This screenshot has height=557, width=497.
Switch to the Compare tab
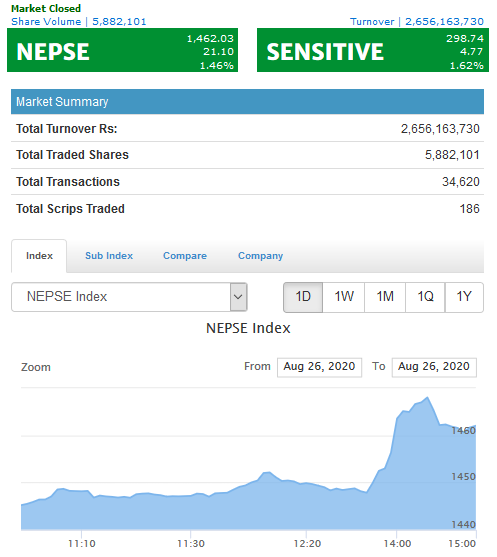pyautogui.click(x=185, y=256)
